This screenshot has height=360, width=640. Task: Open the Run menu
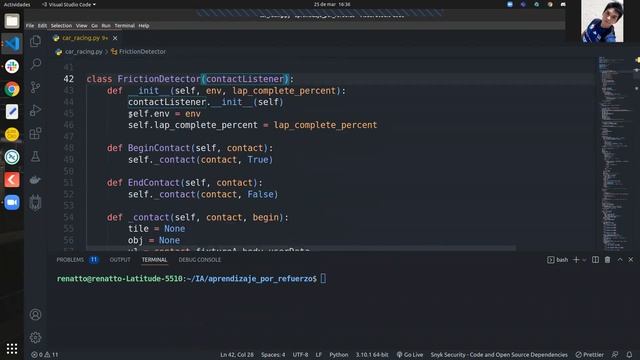(x=106, y=26)
